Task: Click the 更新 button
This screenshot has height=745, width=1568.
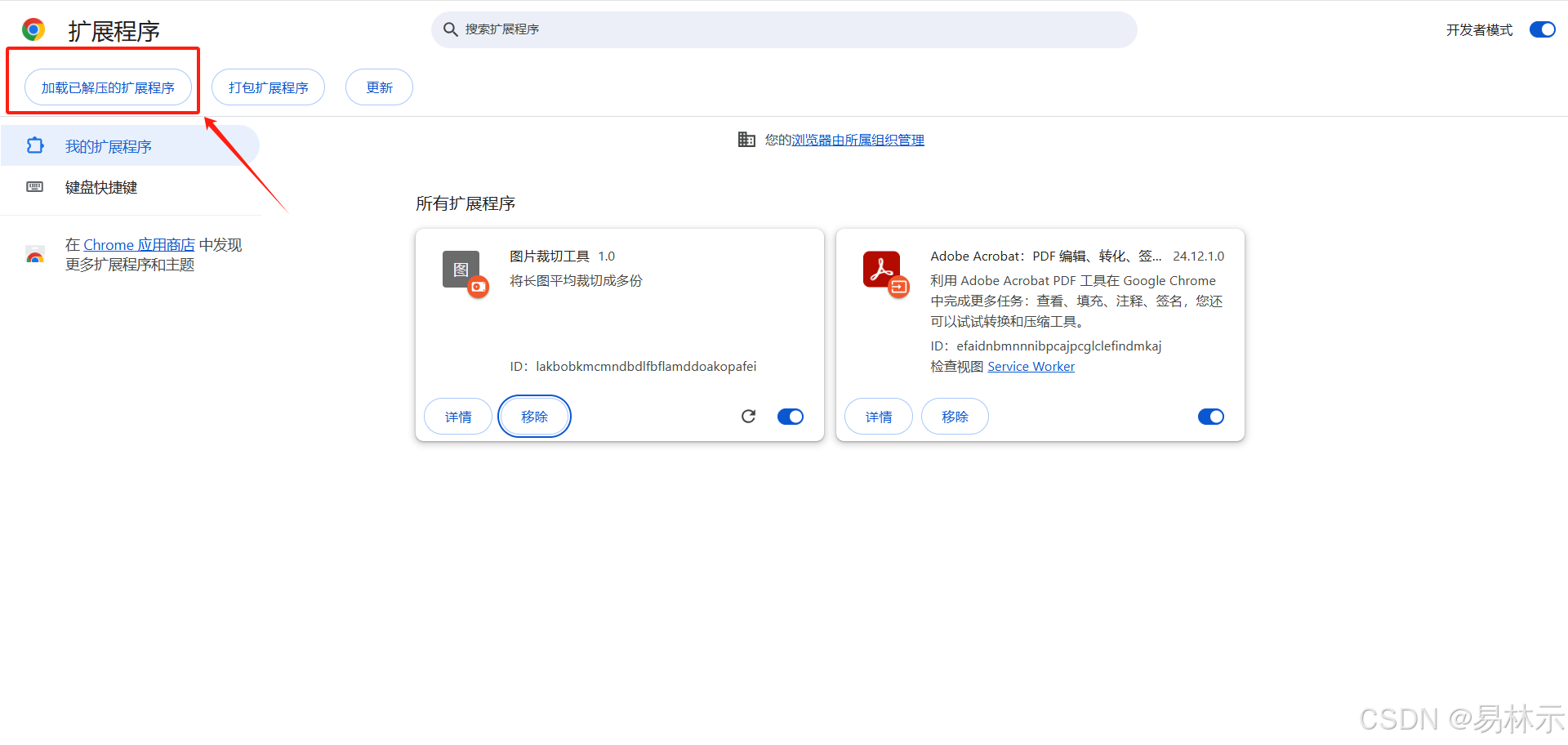Action: (x=379, y=87)
